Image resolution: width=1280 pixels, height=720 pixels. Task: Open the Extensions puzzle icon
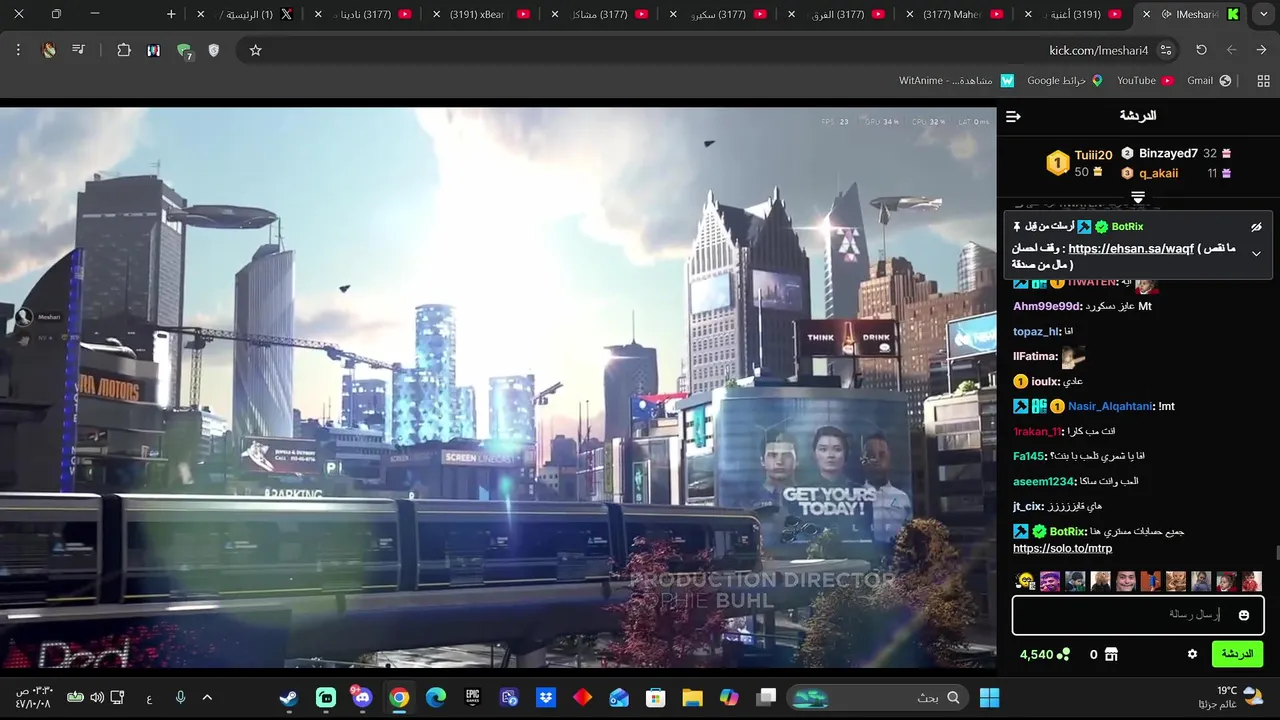(124, 50)
